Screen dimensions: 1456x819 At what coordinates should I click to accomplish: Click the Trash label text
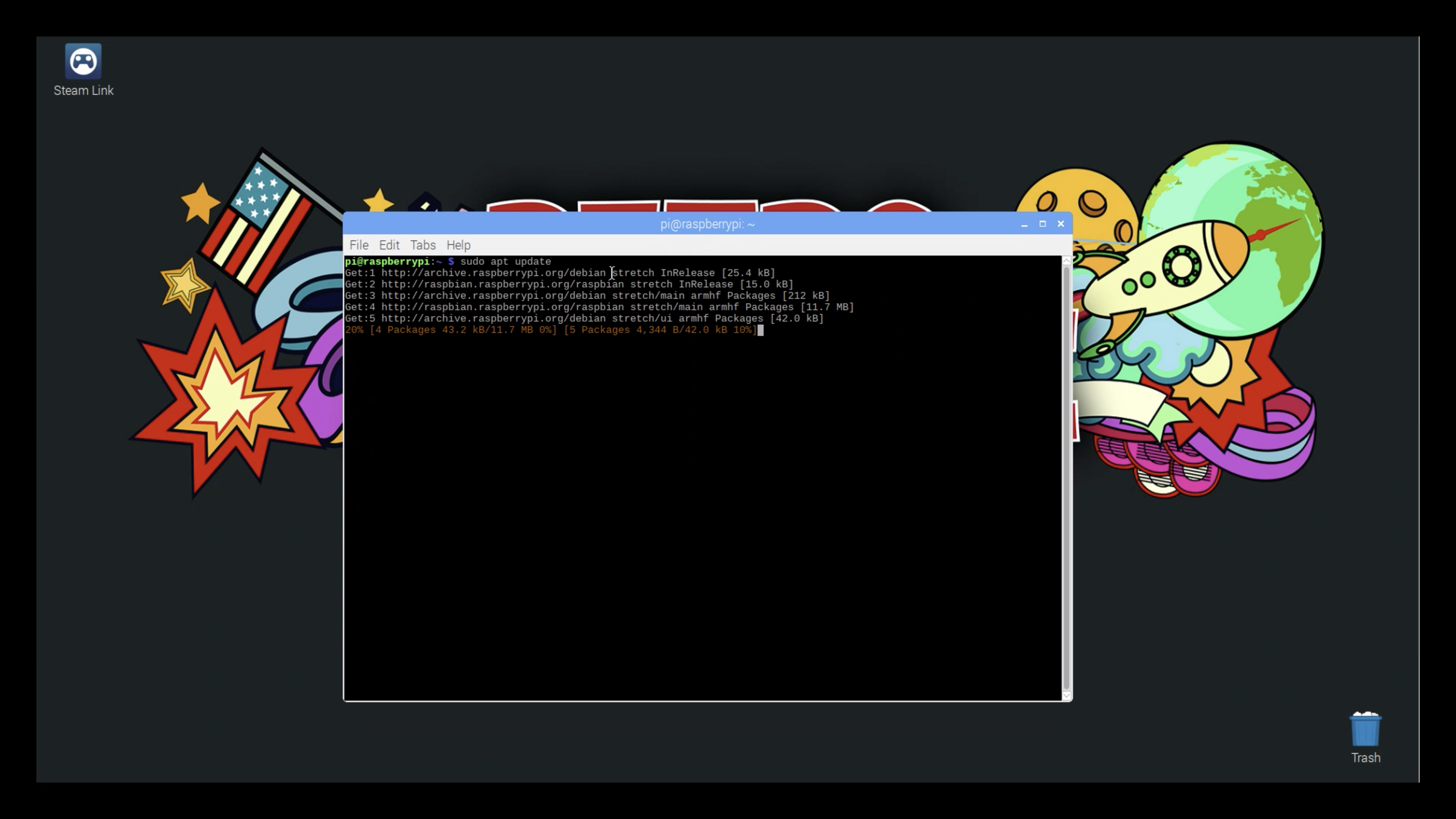click(x=1366, y=758)
